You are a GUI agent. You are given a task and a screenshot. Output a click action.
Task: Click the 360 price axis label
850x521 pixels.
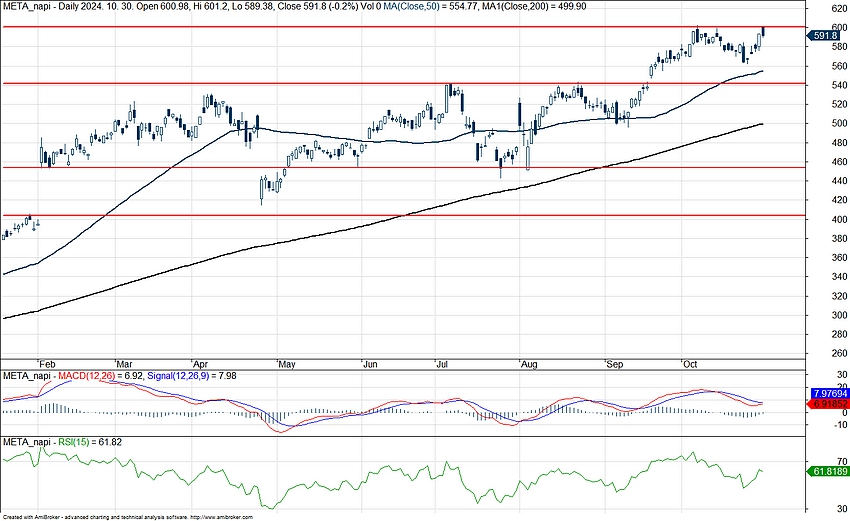coord(839,258)
